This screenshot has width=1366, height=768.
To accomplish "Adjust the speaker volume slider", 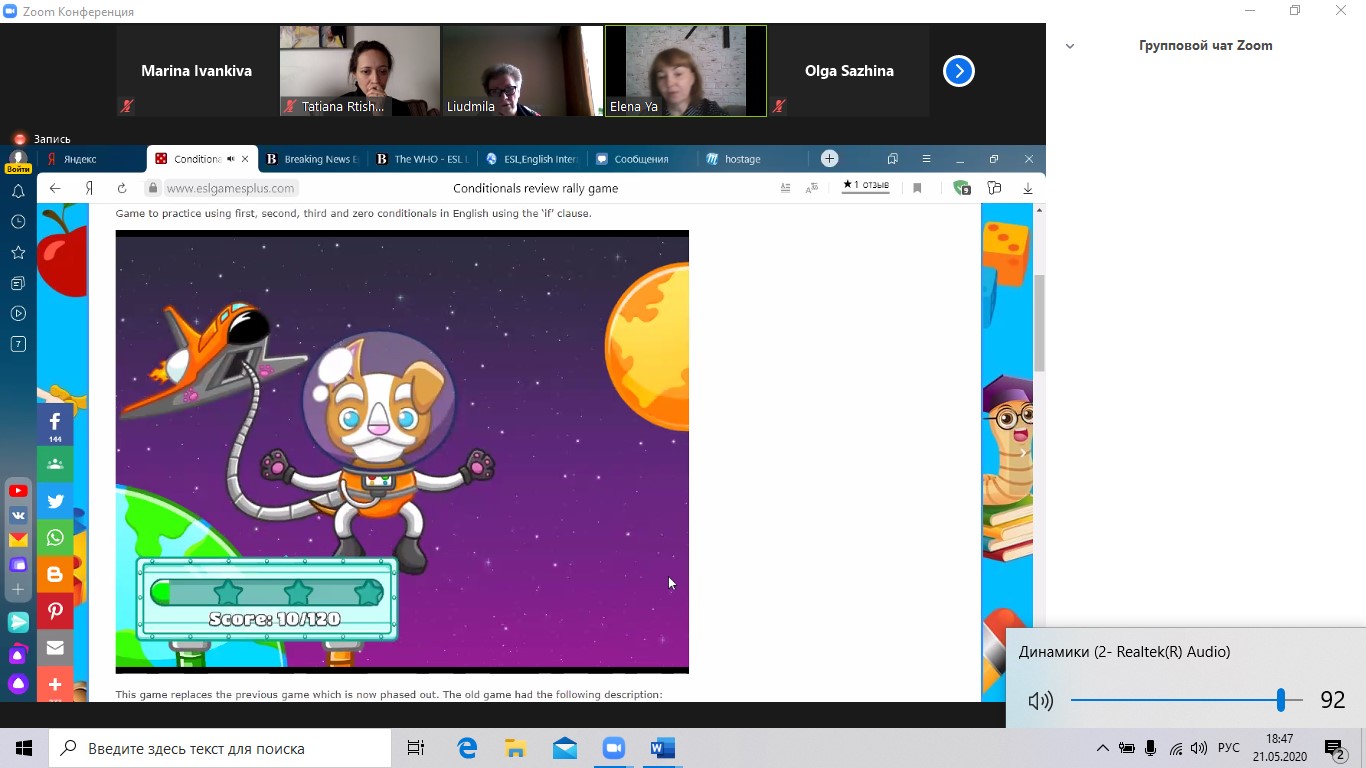I will coord(1186,700).
